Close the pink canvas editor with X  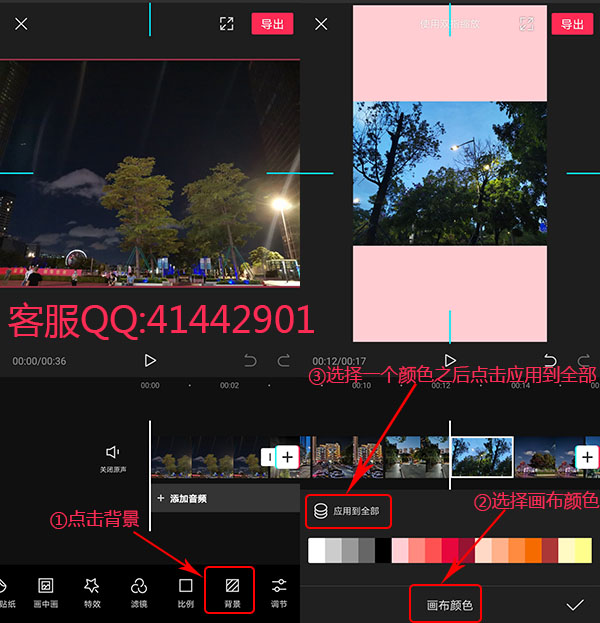point(321,24)
